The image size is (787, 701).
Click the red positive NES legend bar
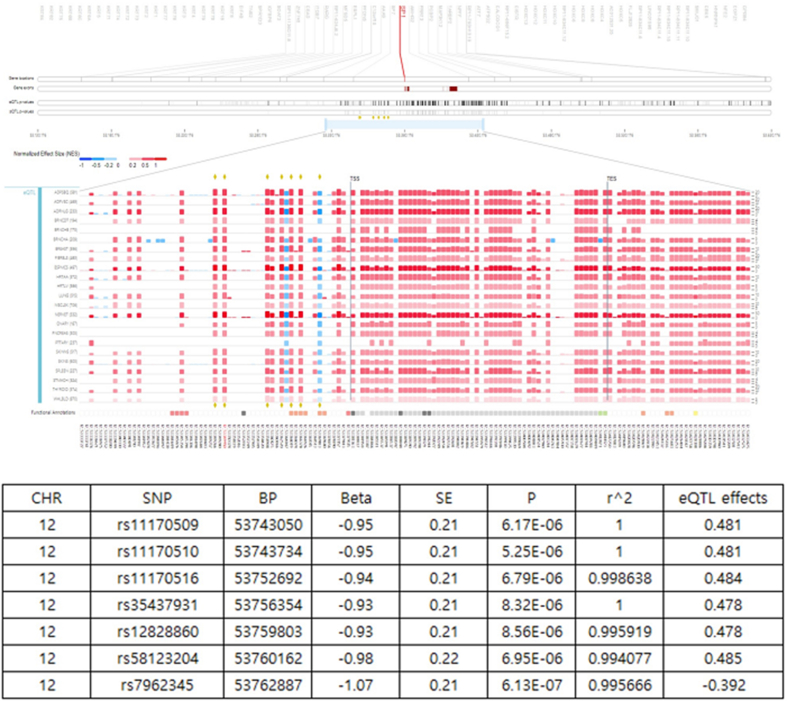point(148,159)
